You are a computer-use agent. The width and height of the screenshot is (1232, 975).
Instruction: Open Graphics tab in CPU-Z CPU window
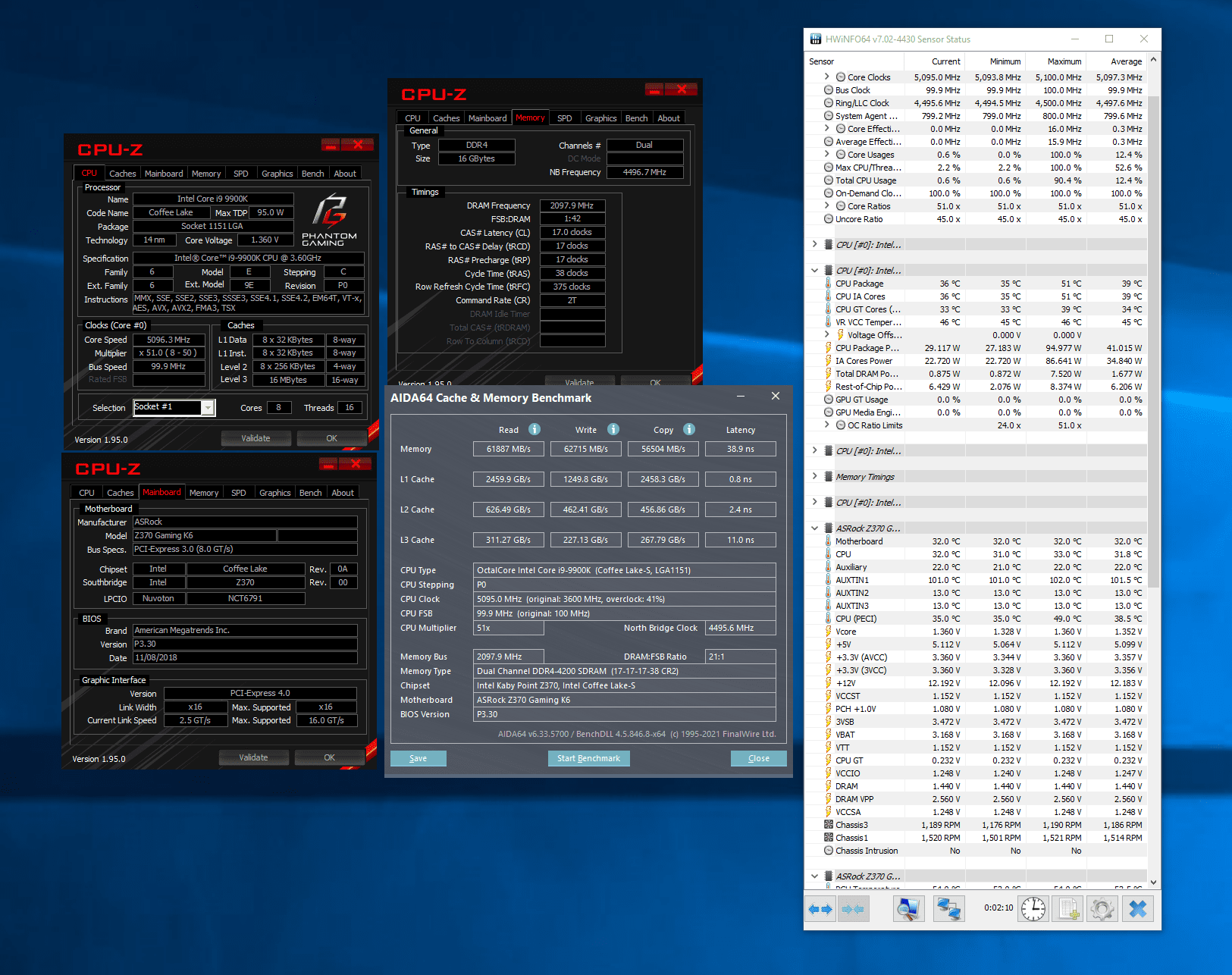coord(277,174)
